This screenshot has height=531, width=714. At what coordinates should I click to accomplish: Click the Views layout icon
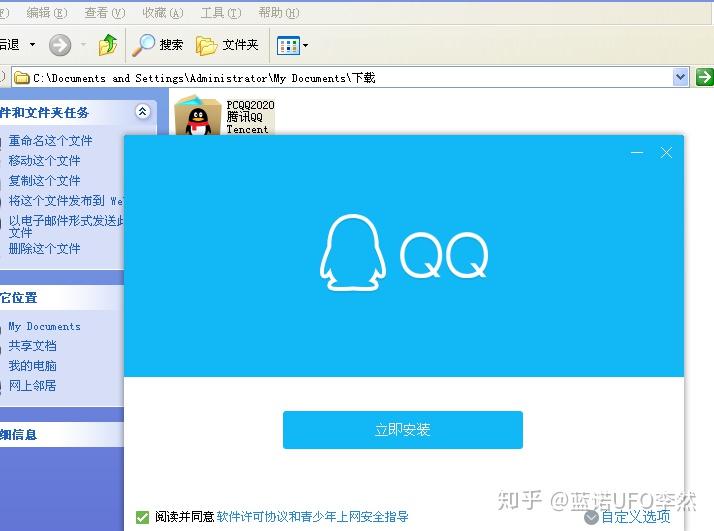tap(288, 45)
